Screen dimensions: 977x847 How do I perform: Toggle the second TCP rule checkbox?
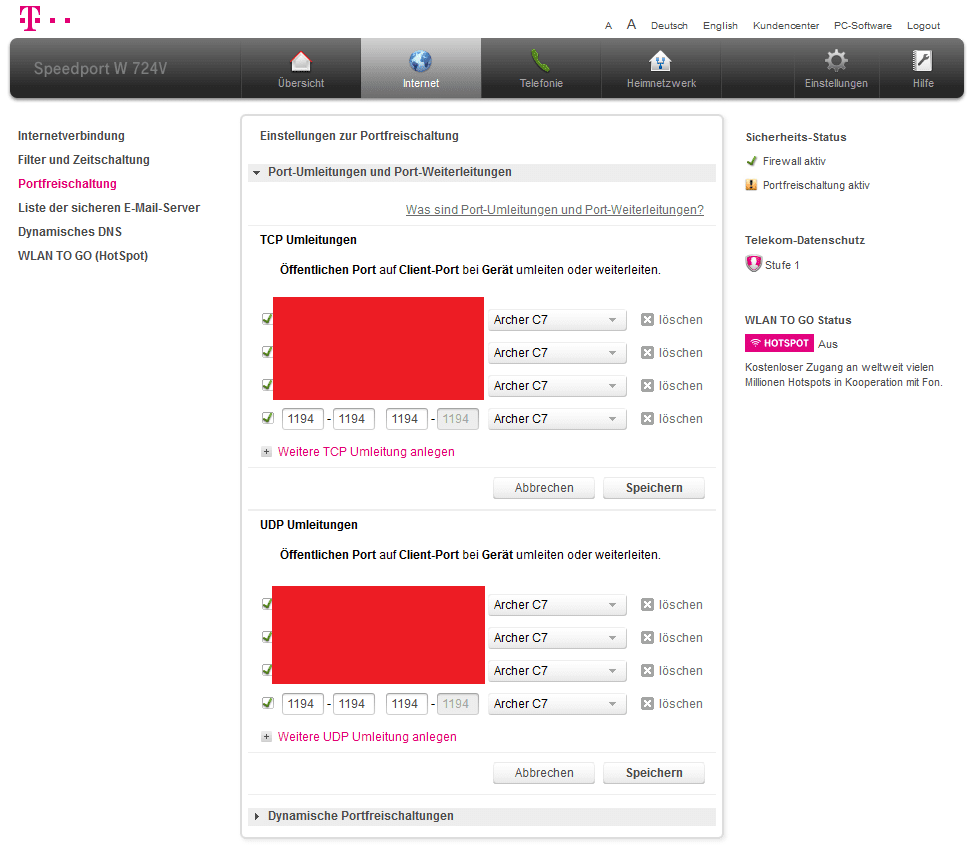click(x=267, y=352)
